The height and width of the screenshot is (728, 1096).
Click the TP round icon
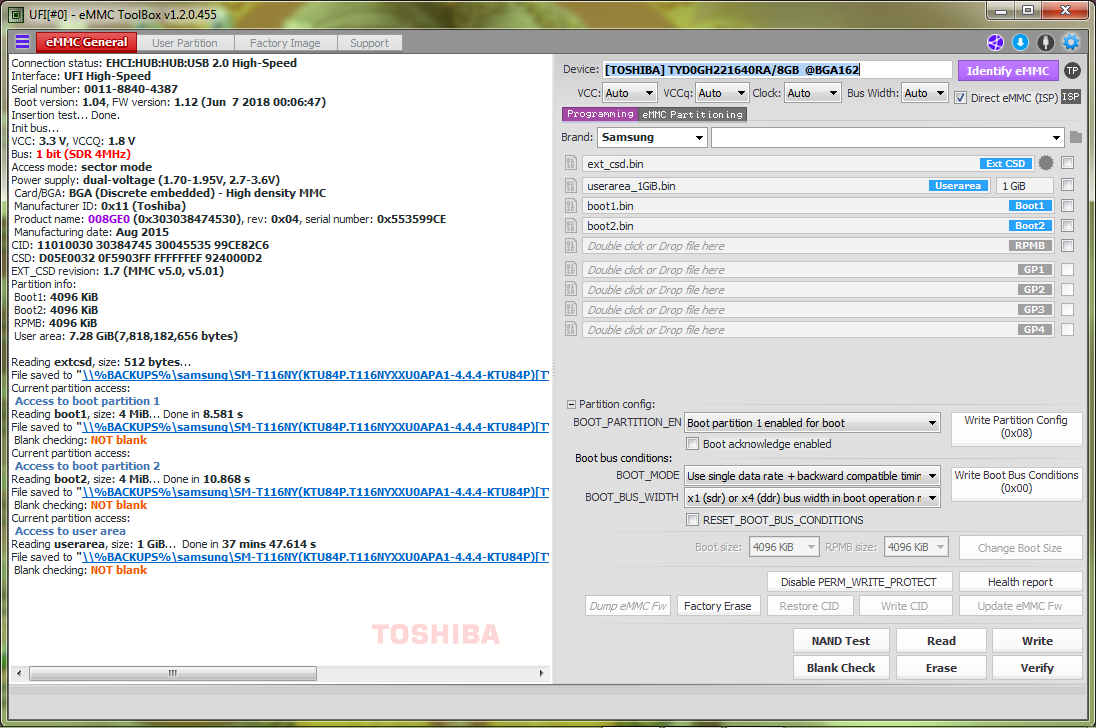coord(1072,71)
